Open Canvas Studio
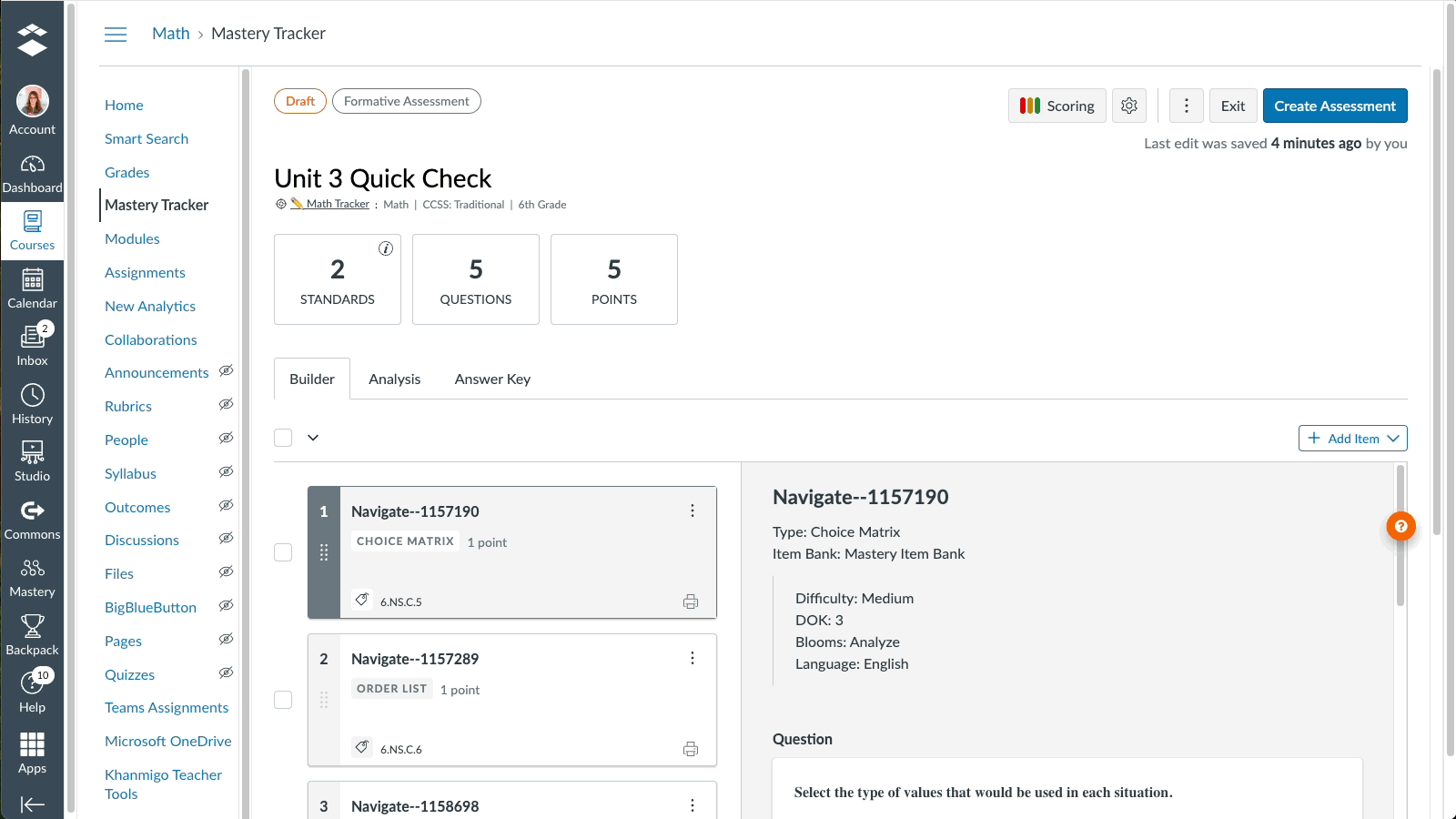1456x819 pixels. (33, 460)
